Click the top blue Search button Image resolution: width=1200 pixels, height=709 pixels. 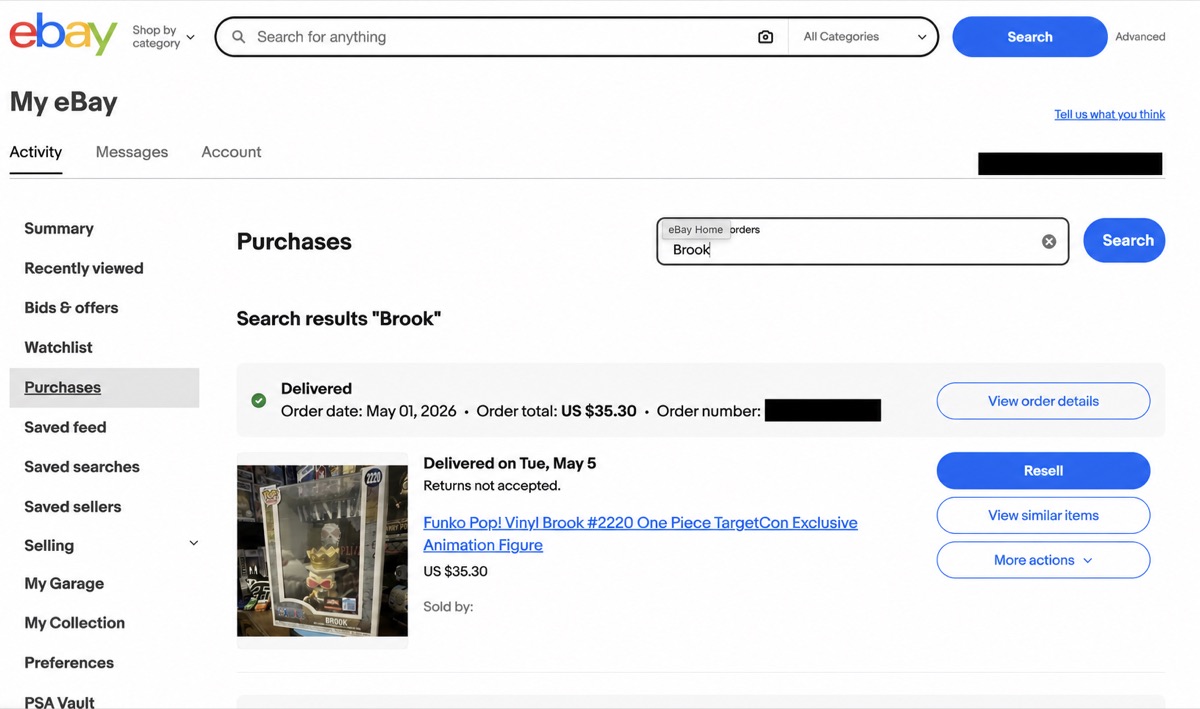pos(1029,37)
